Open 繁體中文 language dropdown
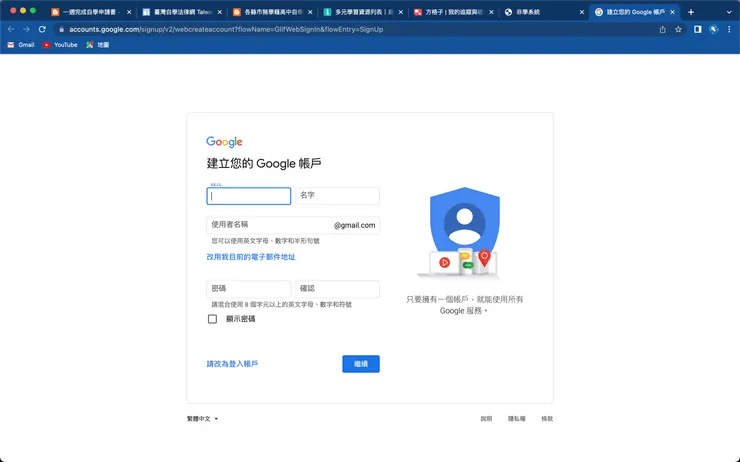The image size is (740, 462). pos(202,419)
